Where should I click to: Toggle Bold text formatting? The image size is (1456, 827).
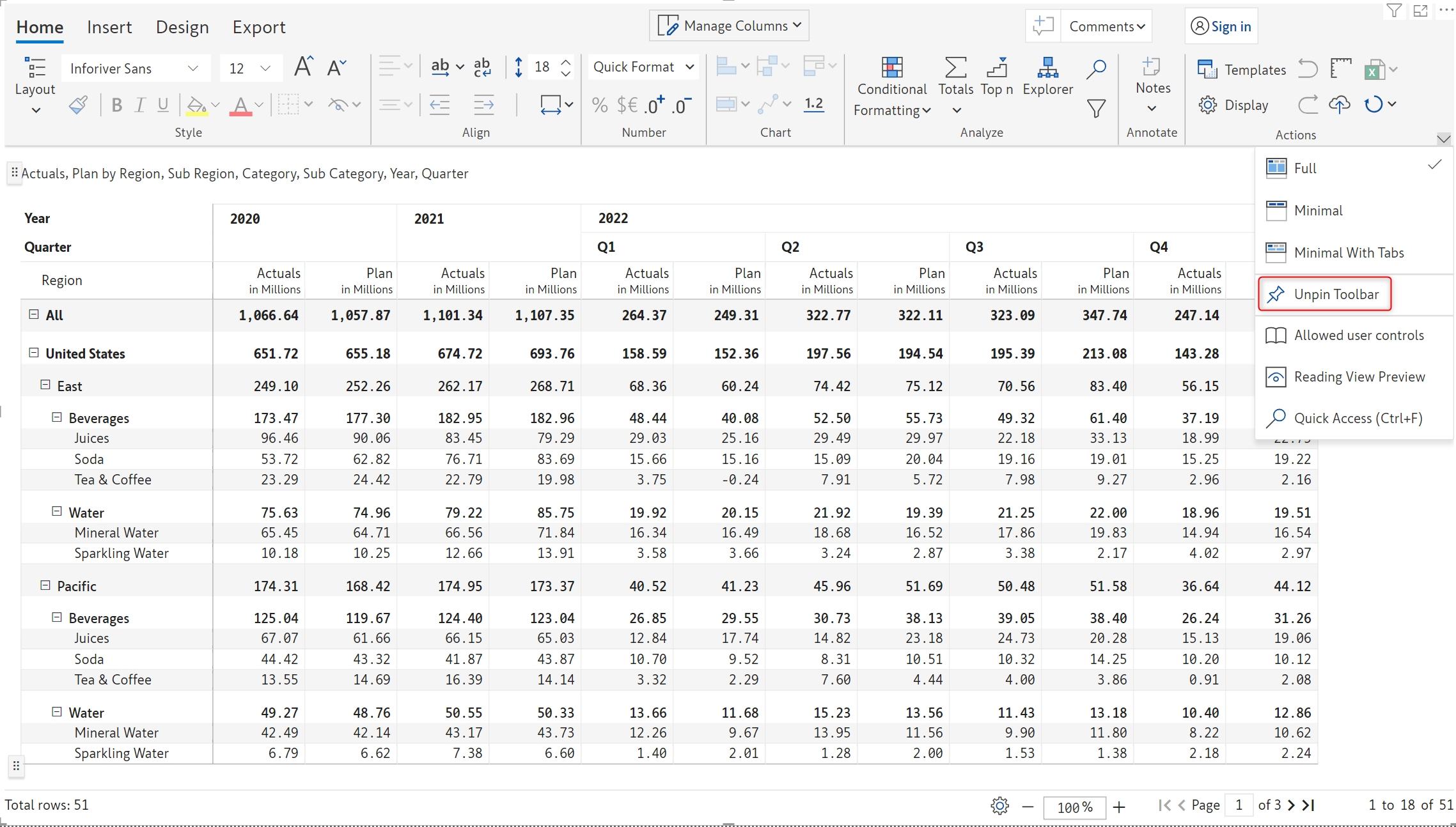116,105
